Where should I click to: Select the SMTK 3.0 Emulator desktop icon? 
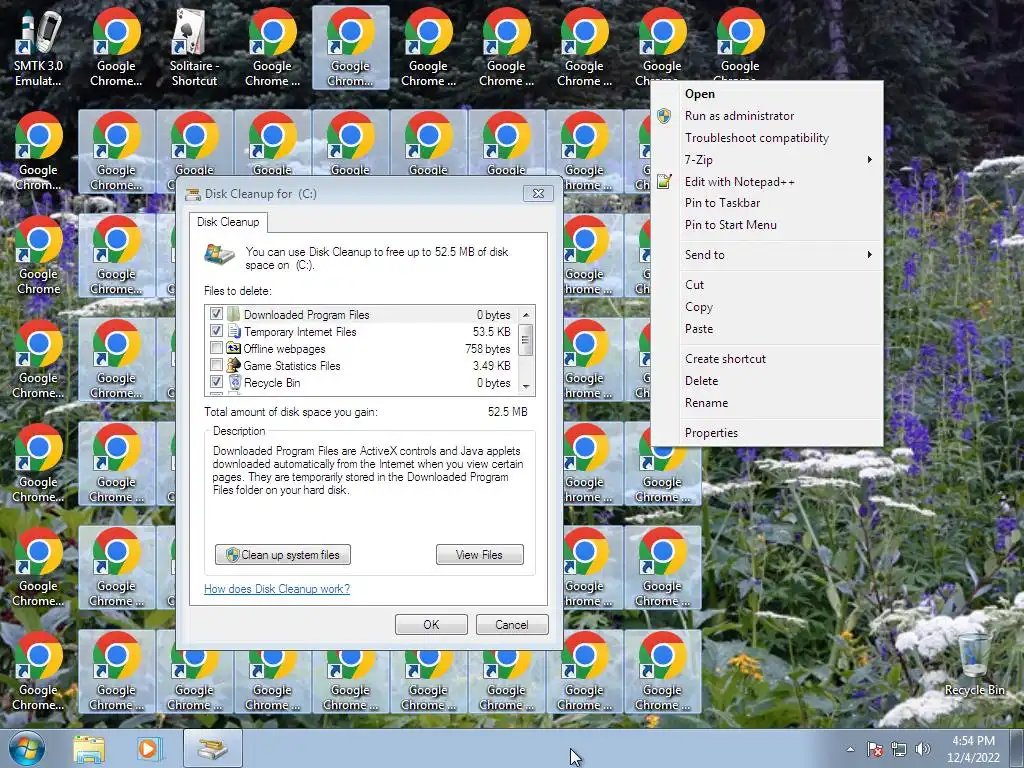click(39, 48)
